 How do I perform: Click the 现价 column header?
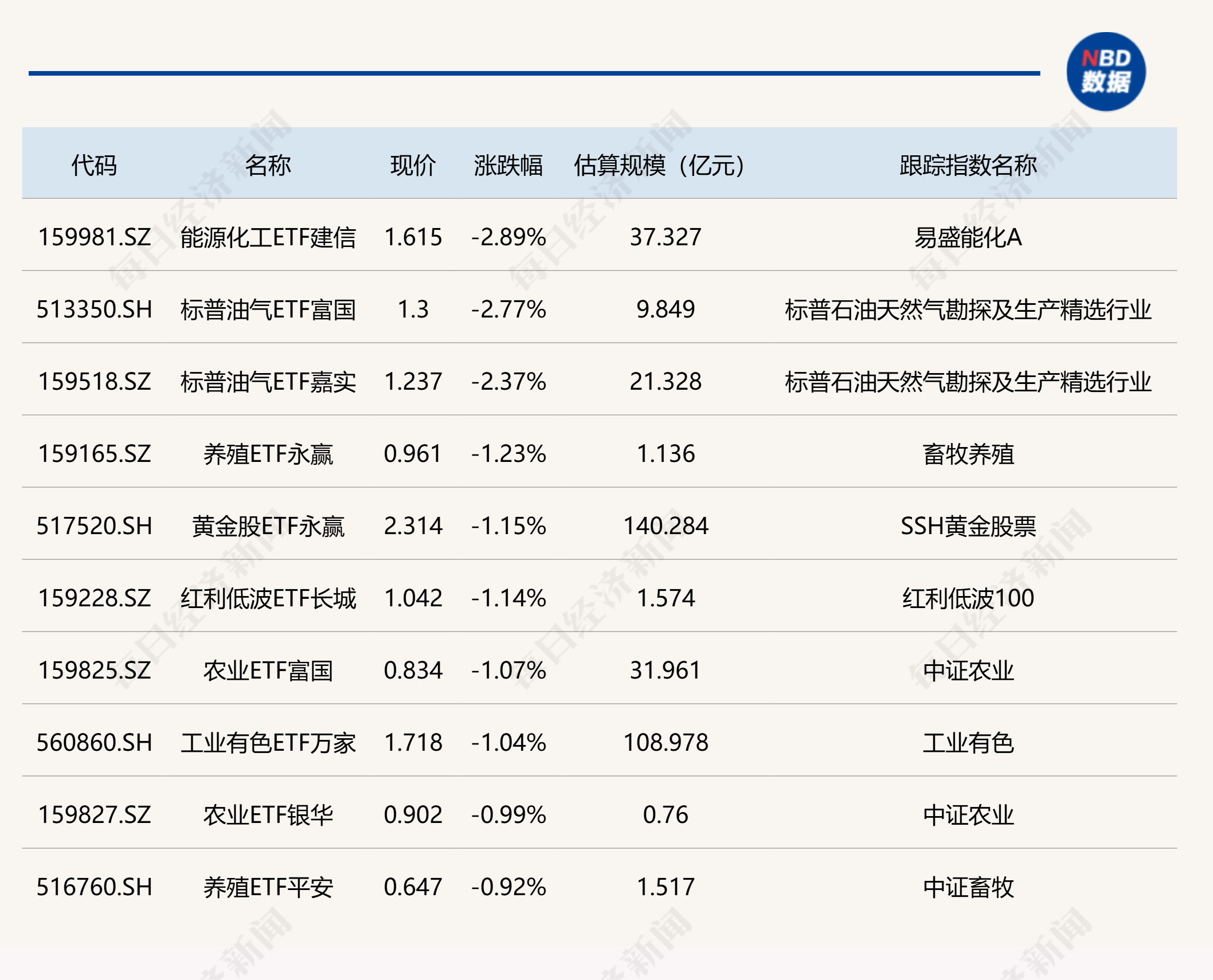tap(413, 166)
